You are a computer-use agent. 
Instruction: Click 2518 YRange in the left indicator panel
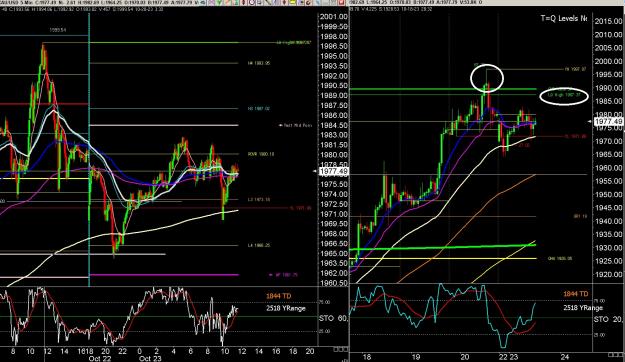click(286, 308)
